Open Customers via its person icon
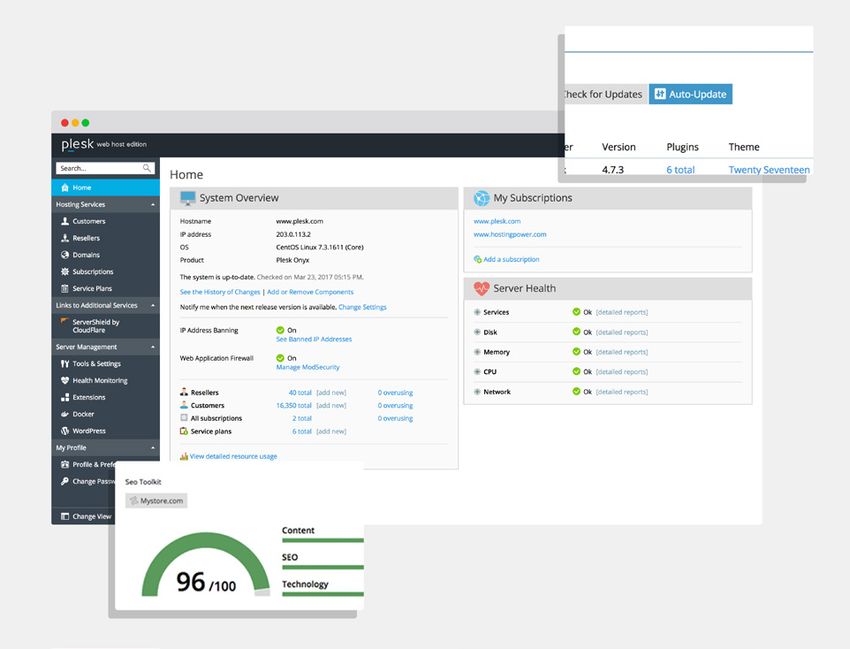The height and width of the screenshot is (649, 850). coord(65,221)
